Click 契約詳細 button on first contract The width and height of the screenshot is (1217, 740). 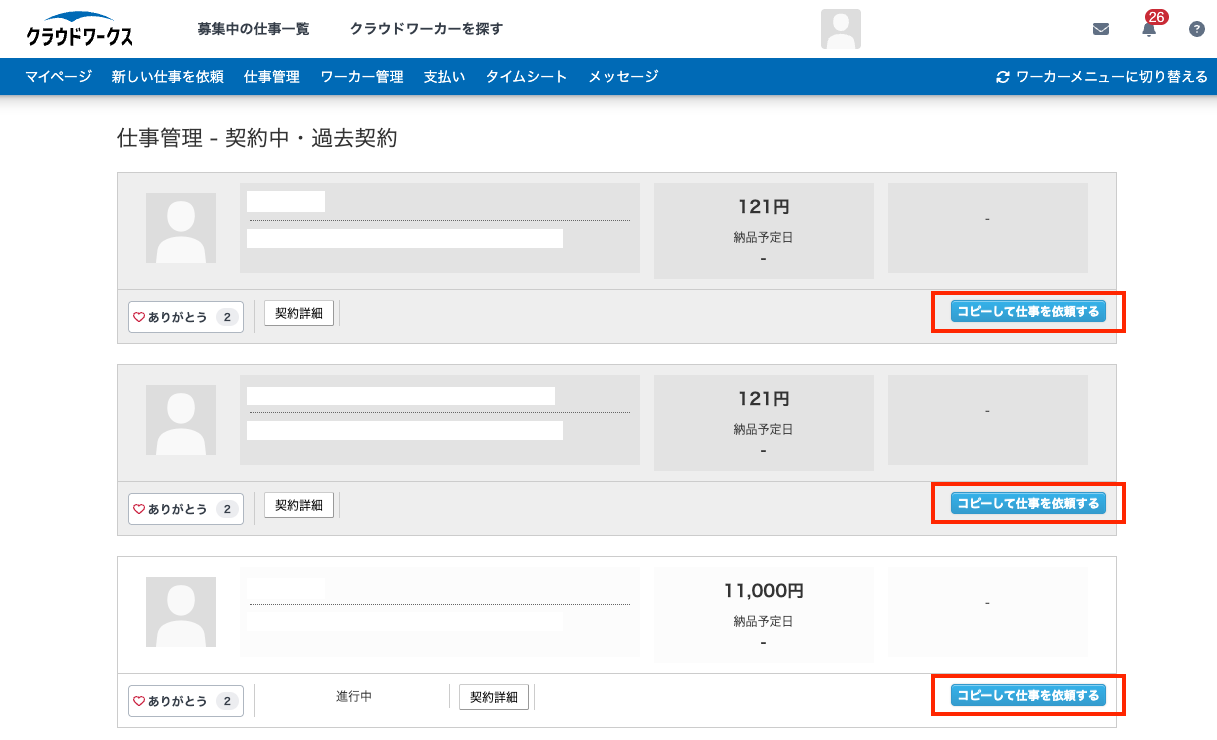[x=299, y=313]
